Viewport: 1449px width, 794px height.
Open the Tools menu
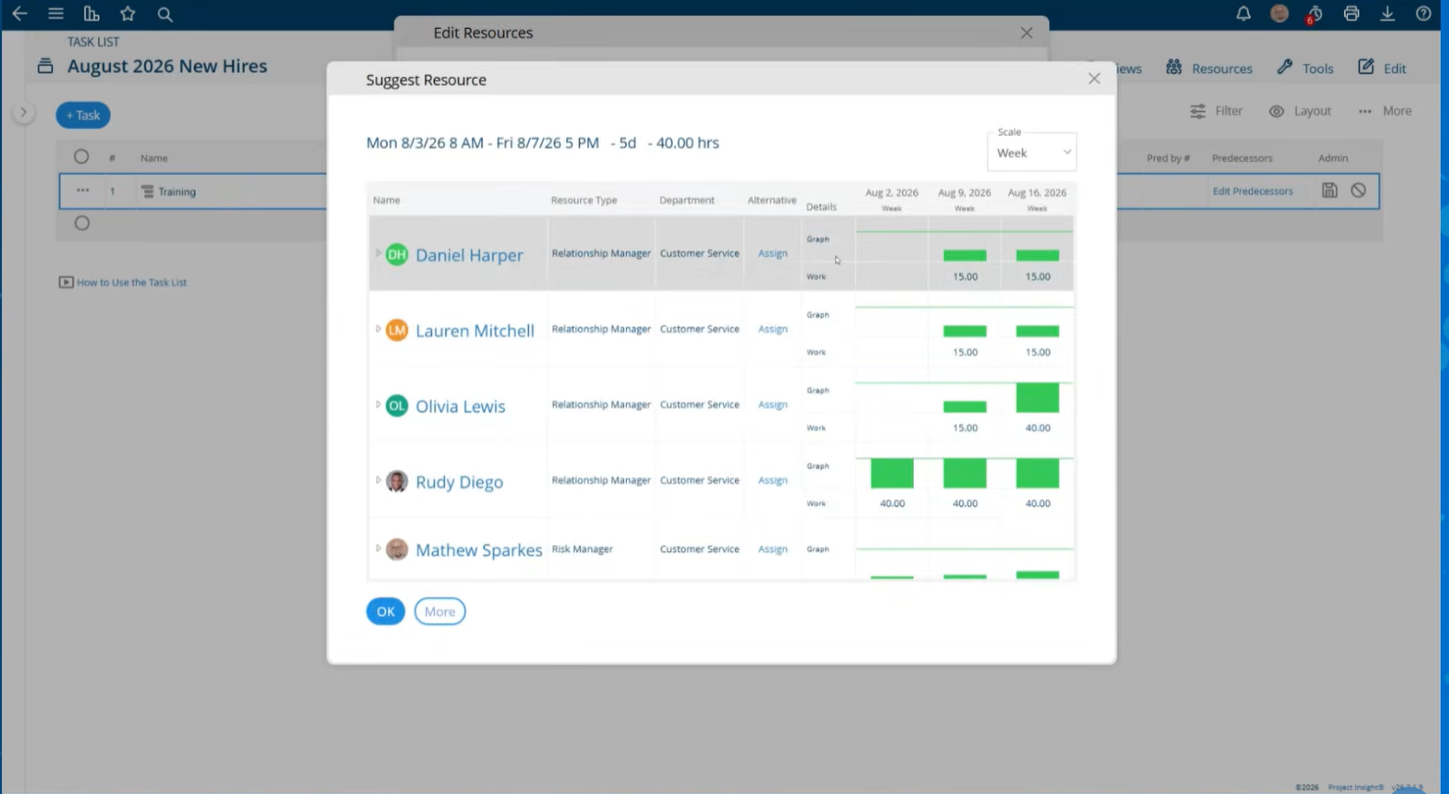(1305, 68)
